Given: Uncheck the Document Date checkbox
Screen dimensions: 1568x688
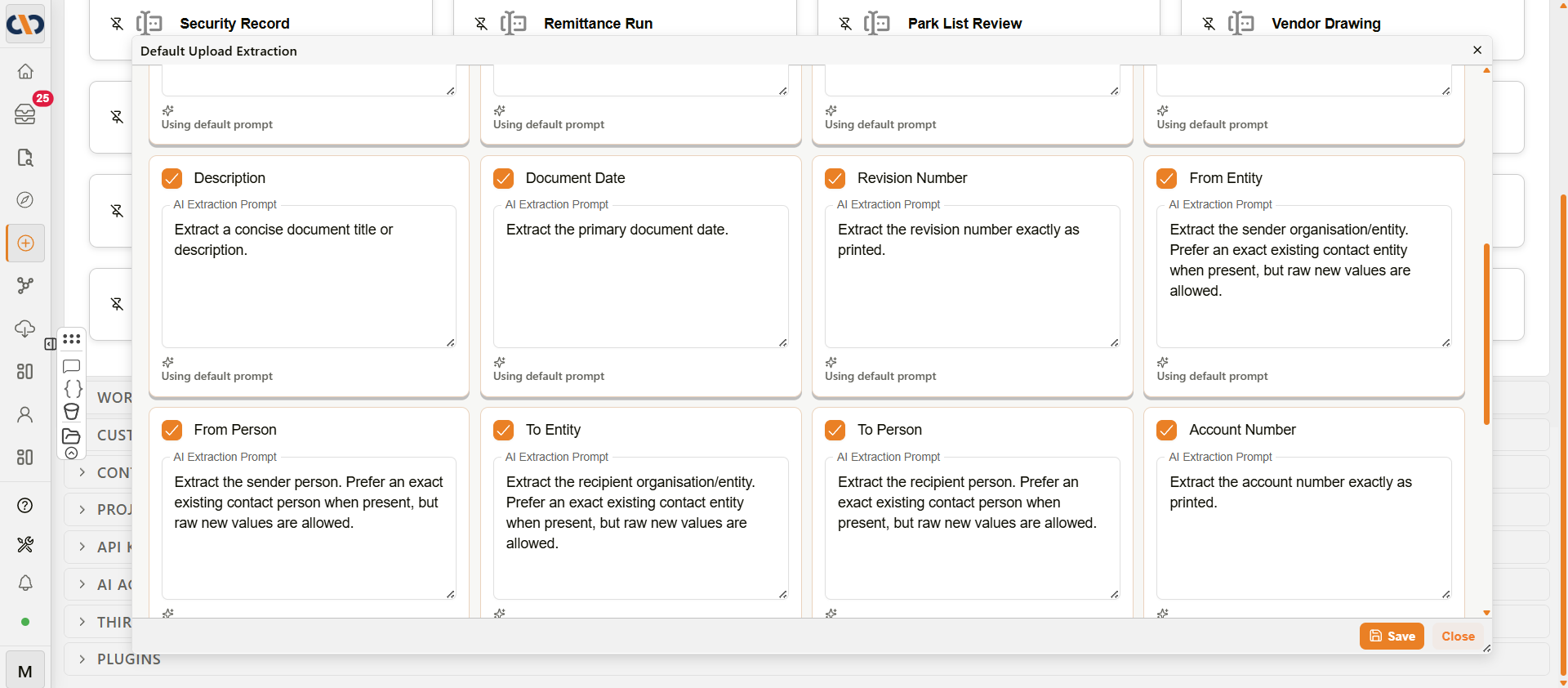Looking at the screenshot, I should tap(504, 178).
